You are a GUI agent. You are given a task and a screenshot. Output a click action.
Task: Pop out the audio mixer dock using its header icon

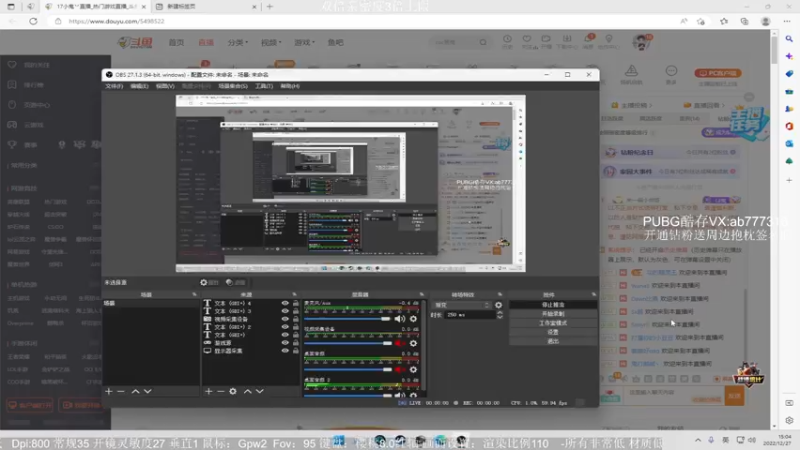tap(421, 294)
